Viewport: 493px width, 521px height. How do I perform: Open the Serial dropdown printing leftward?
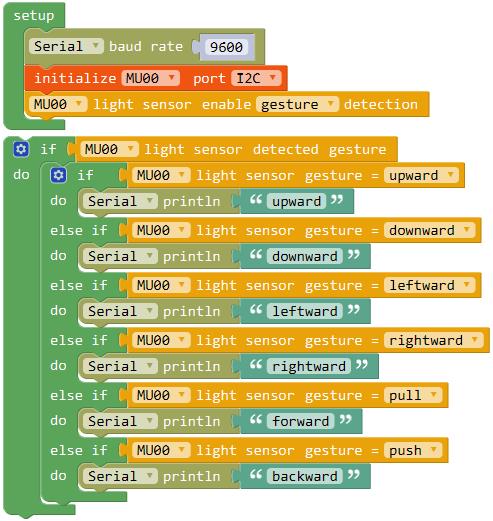pos(120,311)
